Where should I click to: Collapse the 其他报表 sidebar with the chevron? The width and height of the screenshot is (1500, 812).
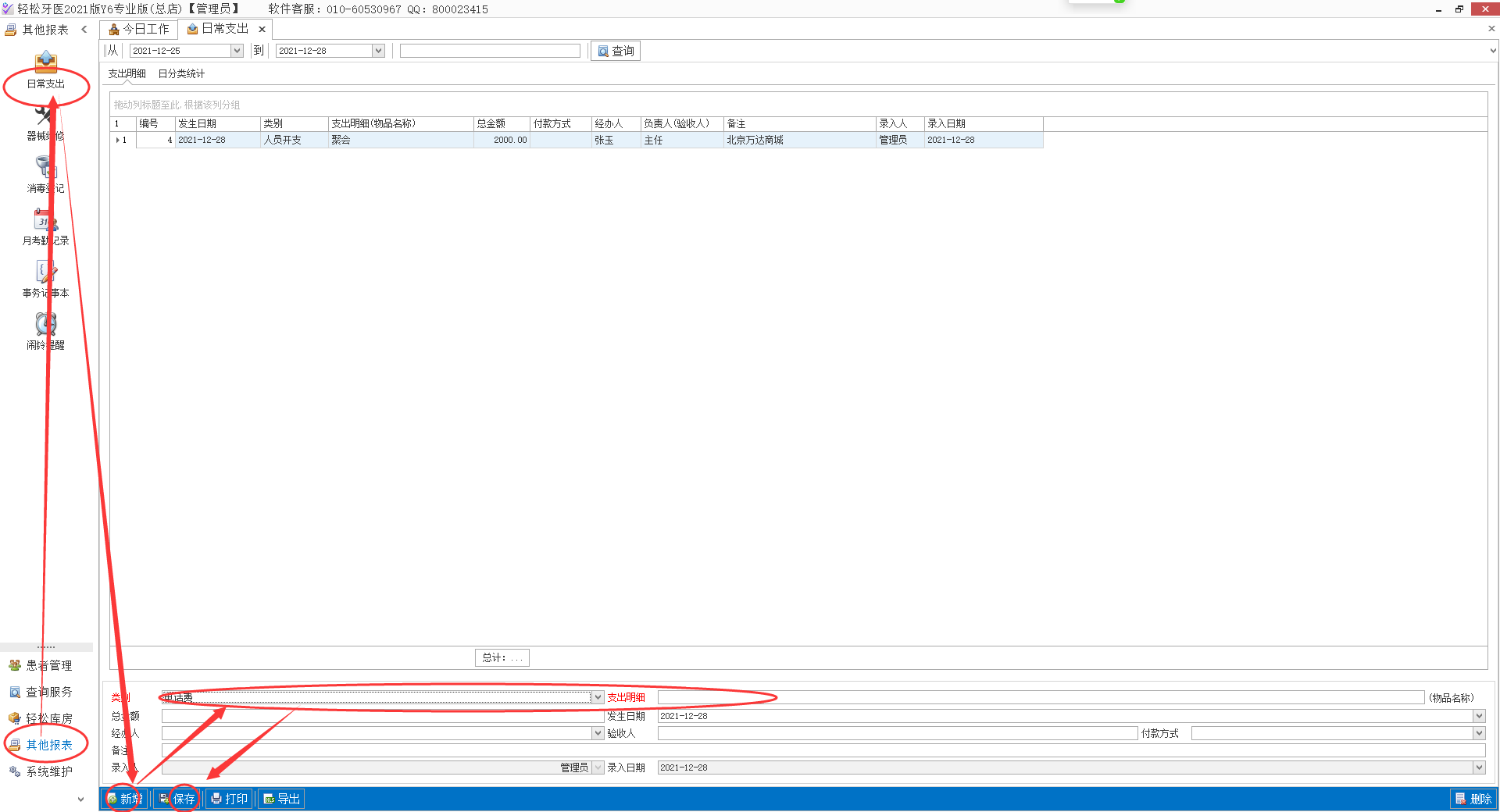click(84, 30)
